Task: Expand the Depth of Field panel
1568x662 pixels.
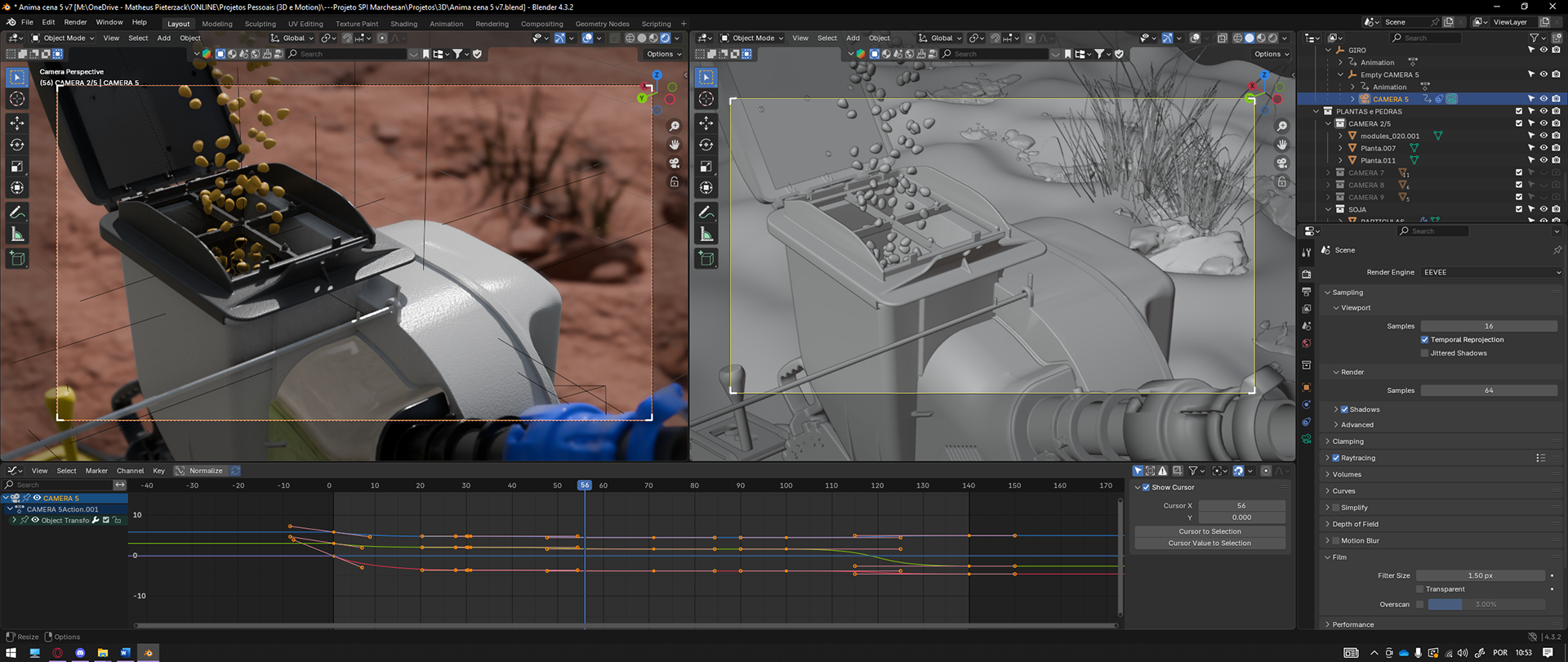Action: (1328, 524)
